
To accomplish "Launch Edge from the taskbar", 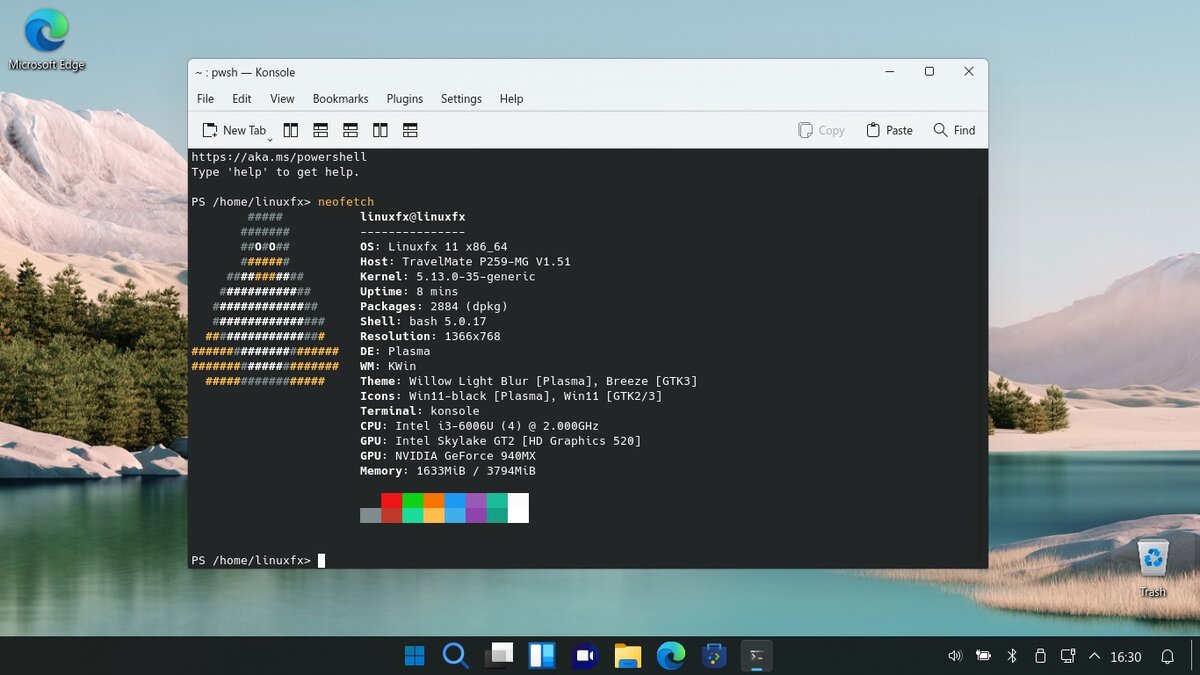I will click(671, 656).
